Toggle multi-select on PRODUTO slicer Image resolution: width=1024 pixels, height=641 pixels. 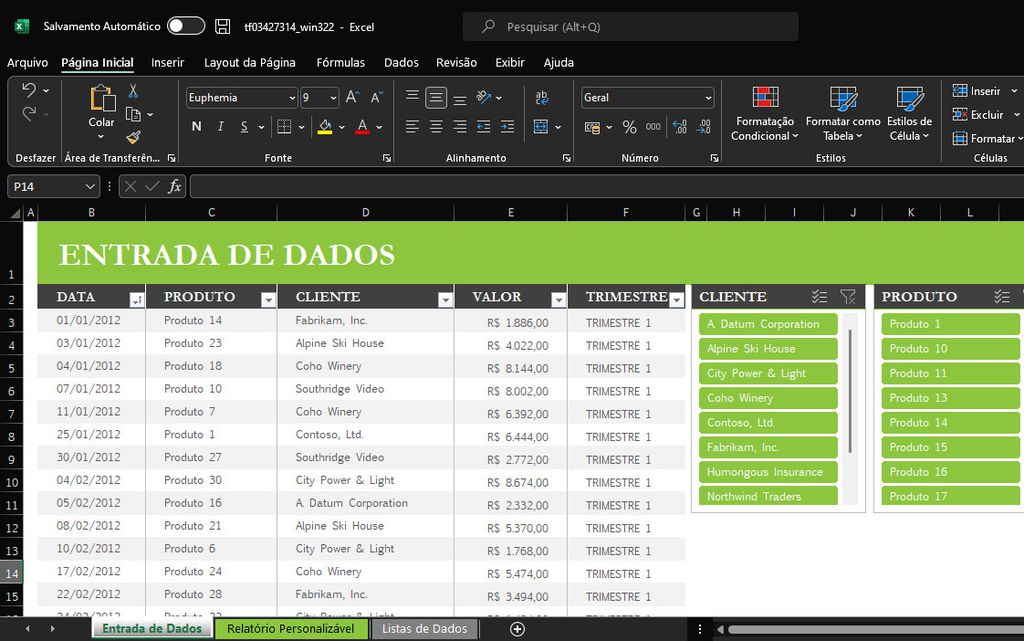[x=1002, y=297]
